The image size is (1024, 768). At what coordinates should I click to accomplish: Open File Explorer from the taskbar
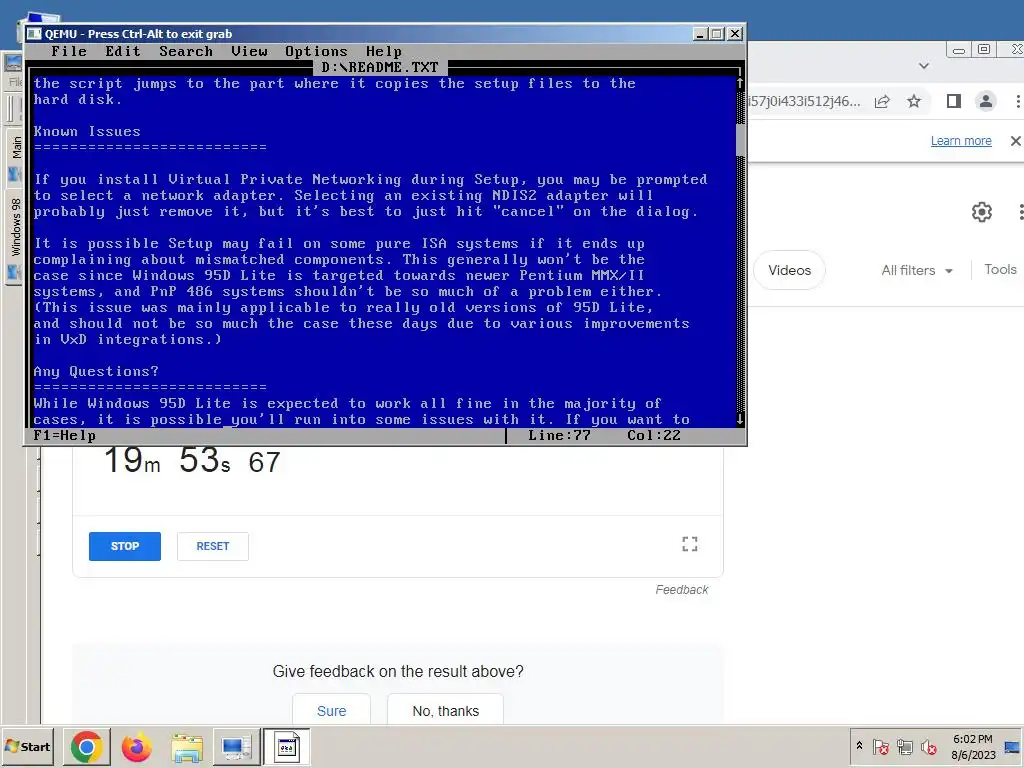(x=187, y=746)
